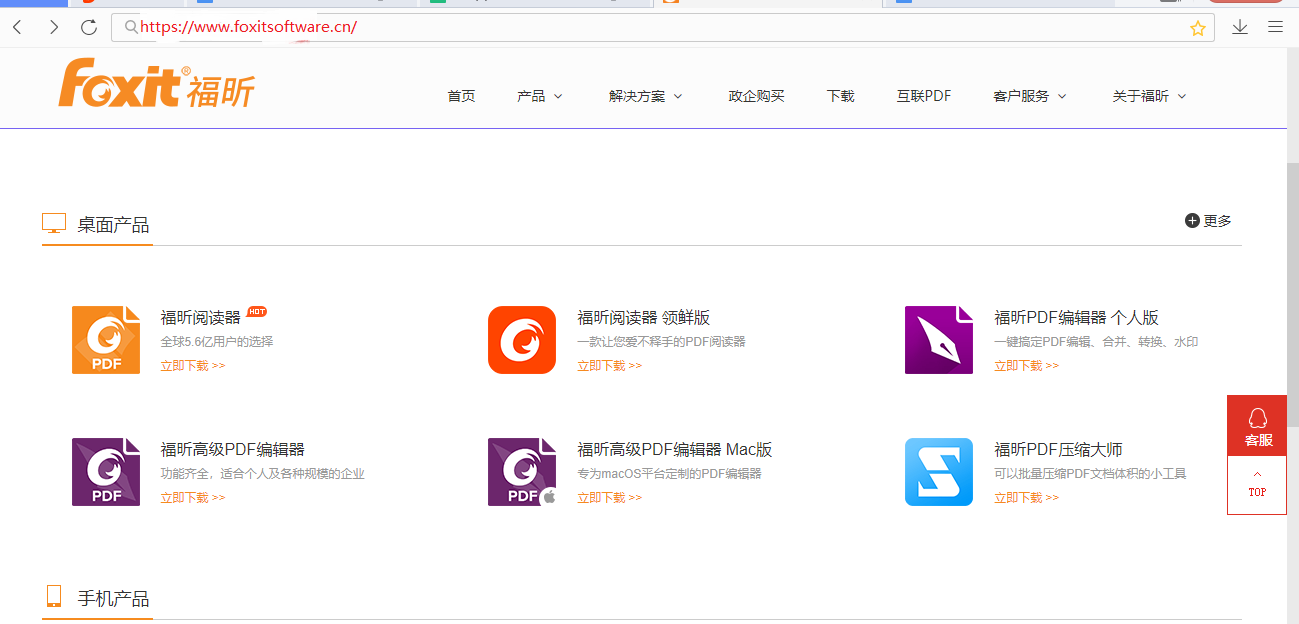
Task: Click 立即下载 under 福昕阅读器 领鲜版
Action: point(609,366)
